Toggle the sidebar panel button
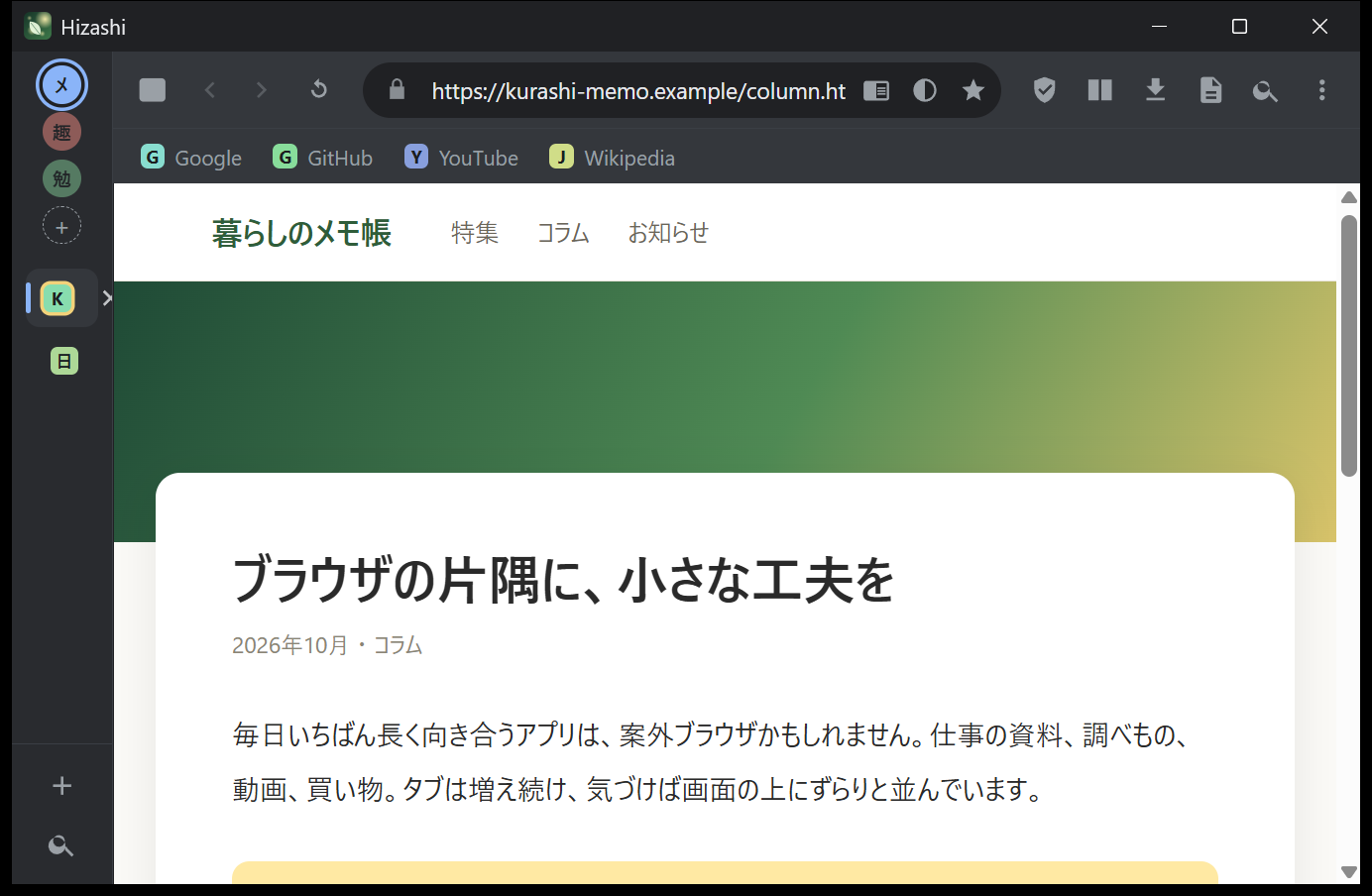The height and width of the screenshot is (896, 1372). (153, 90)
